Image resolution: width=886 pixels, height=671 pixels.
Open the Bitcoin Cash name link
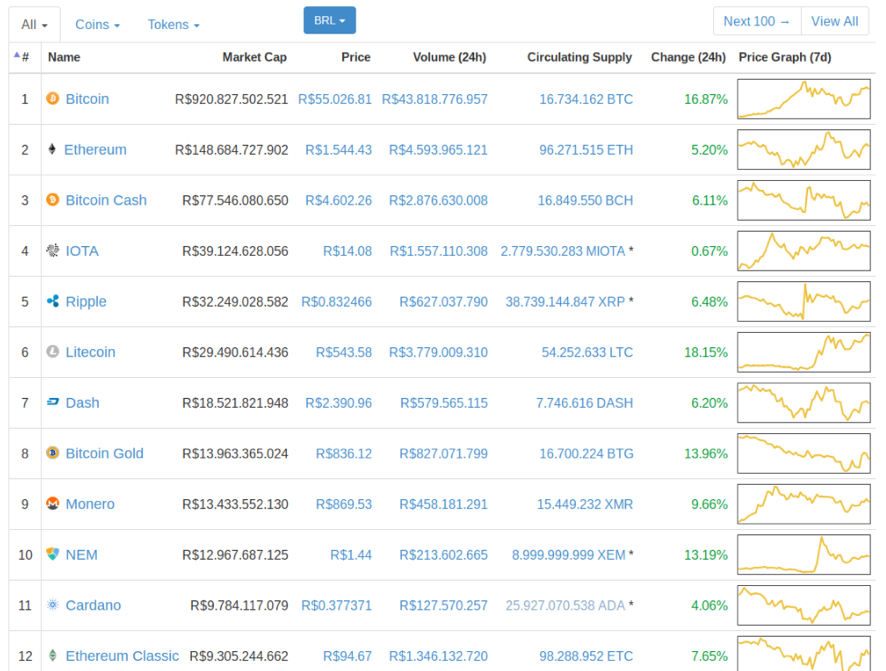coord(106,200)
